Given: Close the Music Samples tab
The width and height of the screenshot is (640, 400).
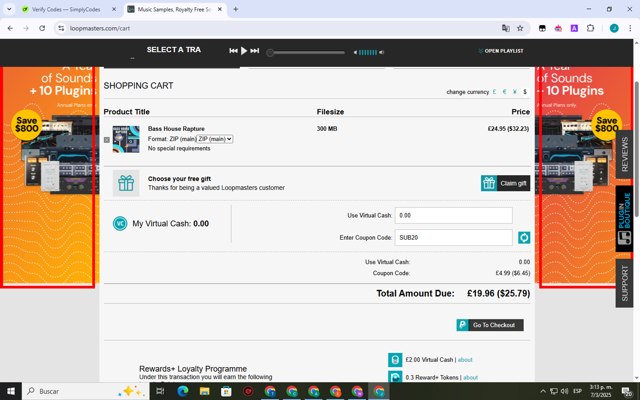Looking at the screenshot, I should pyautogui.click(x=220, y=9).
